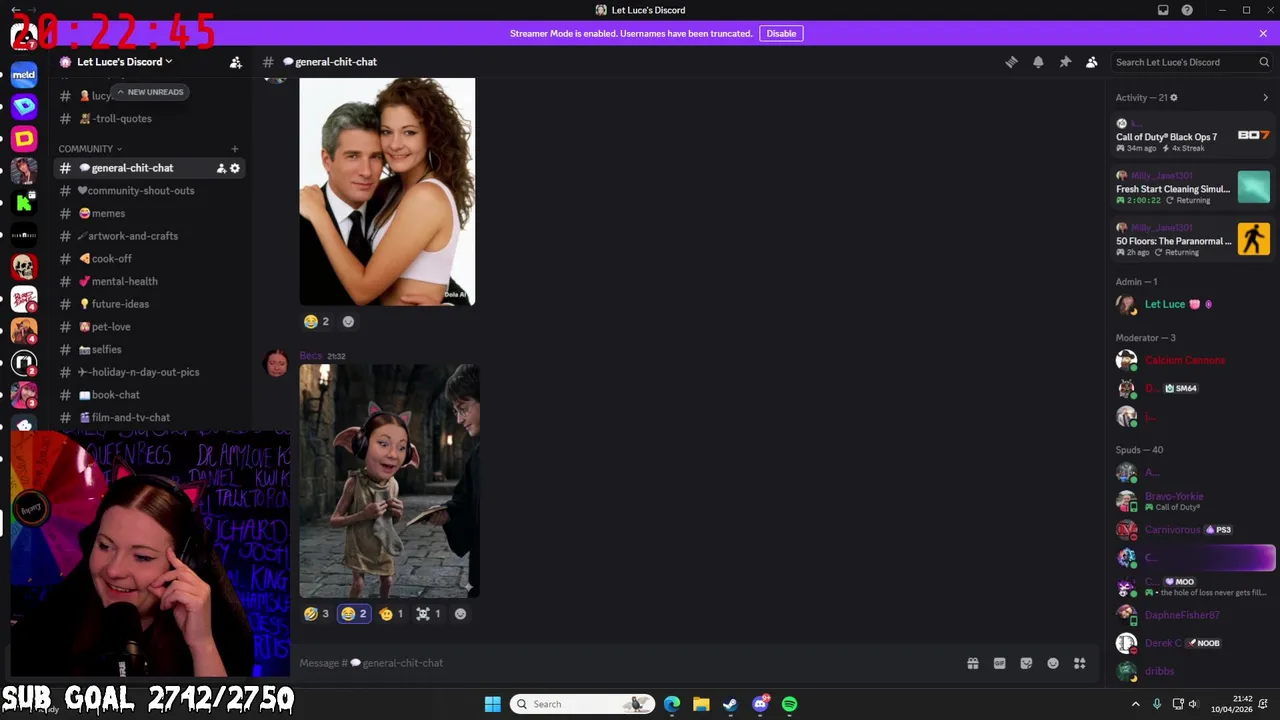Toggle the rolling laughing reaction with 3

[x=317, y=614]
